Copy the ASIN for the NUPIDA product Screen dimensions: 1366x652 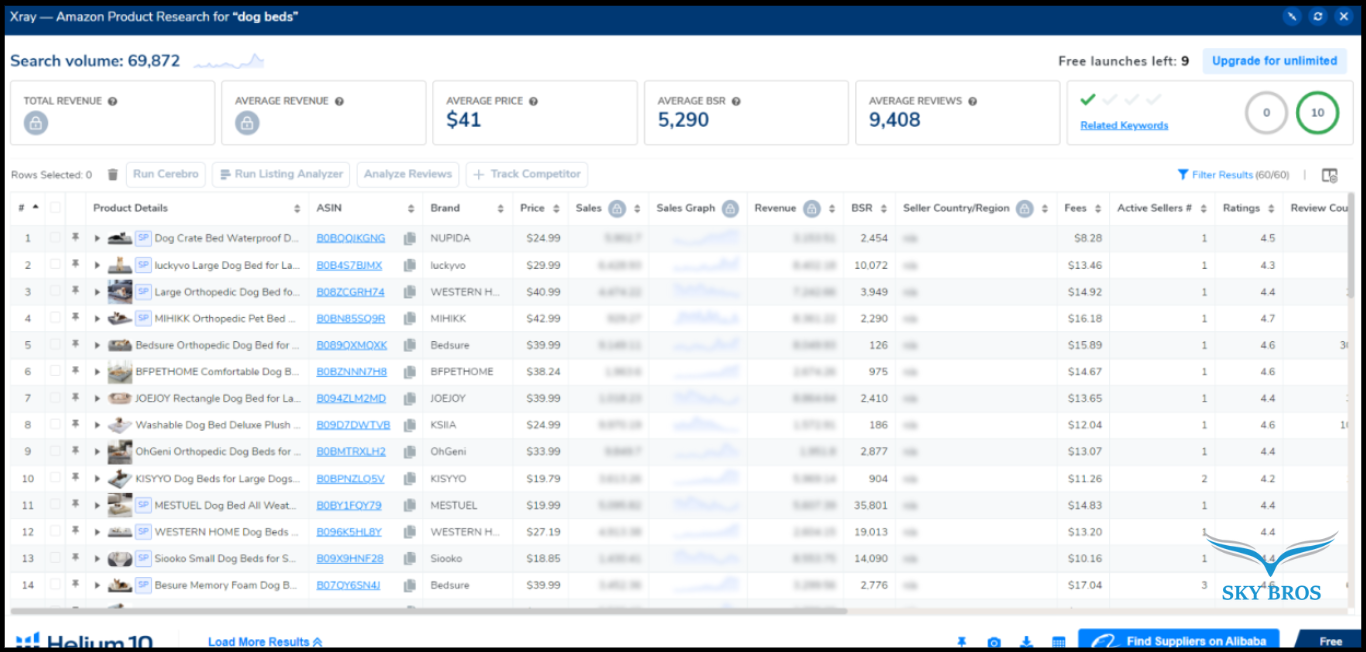click(x=409, y=238)
